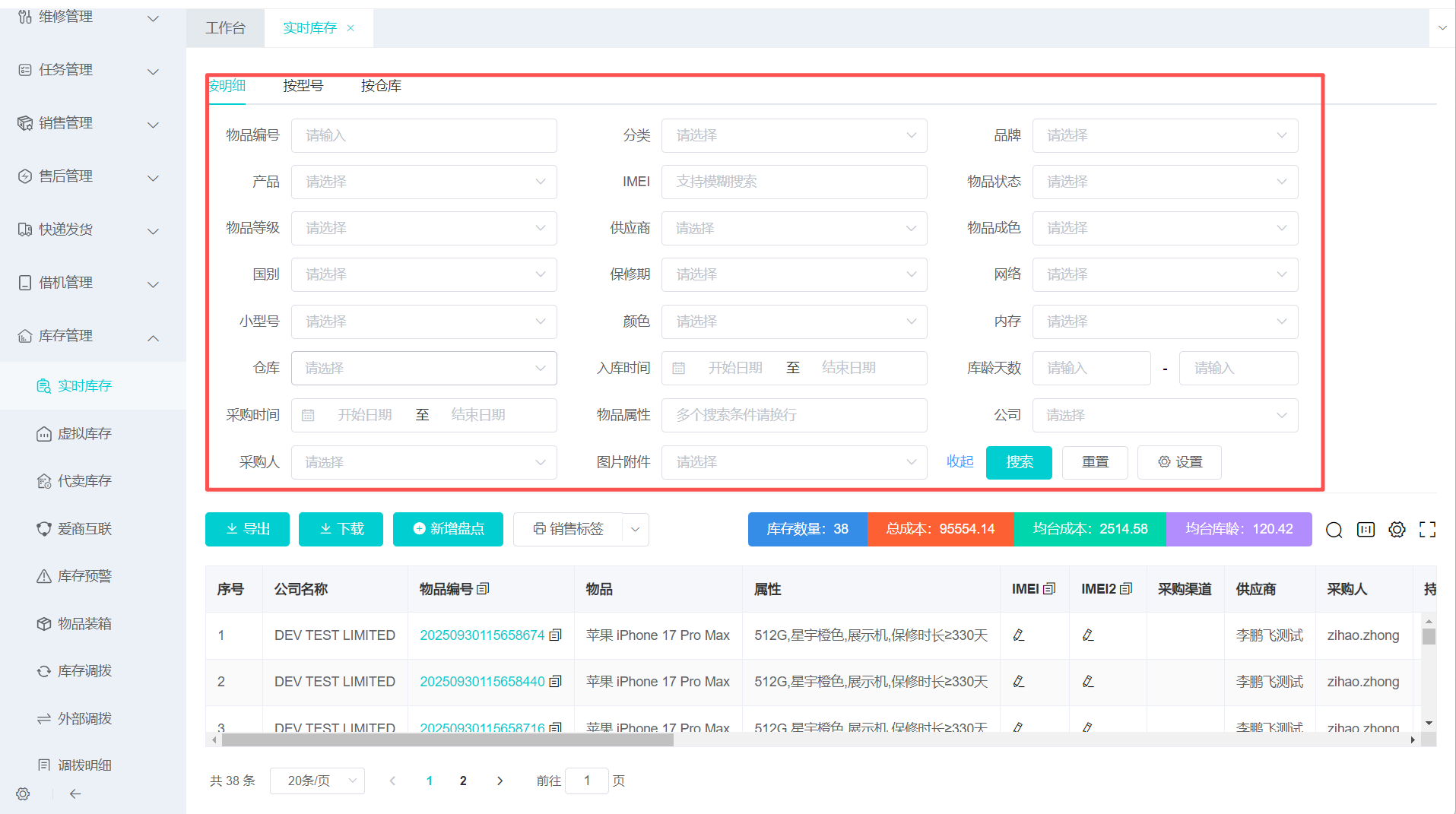Open the 销售标签 dropdown arrow
Screen dimensions: 1456x814
coord(636,529)
